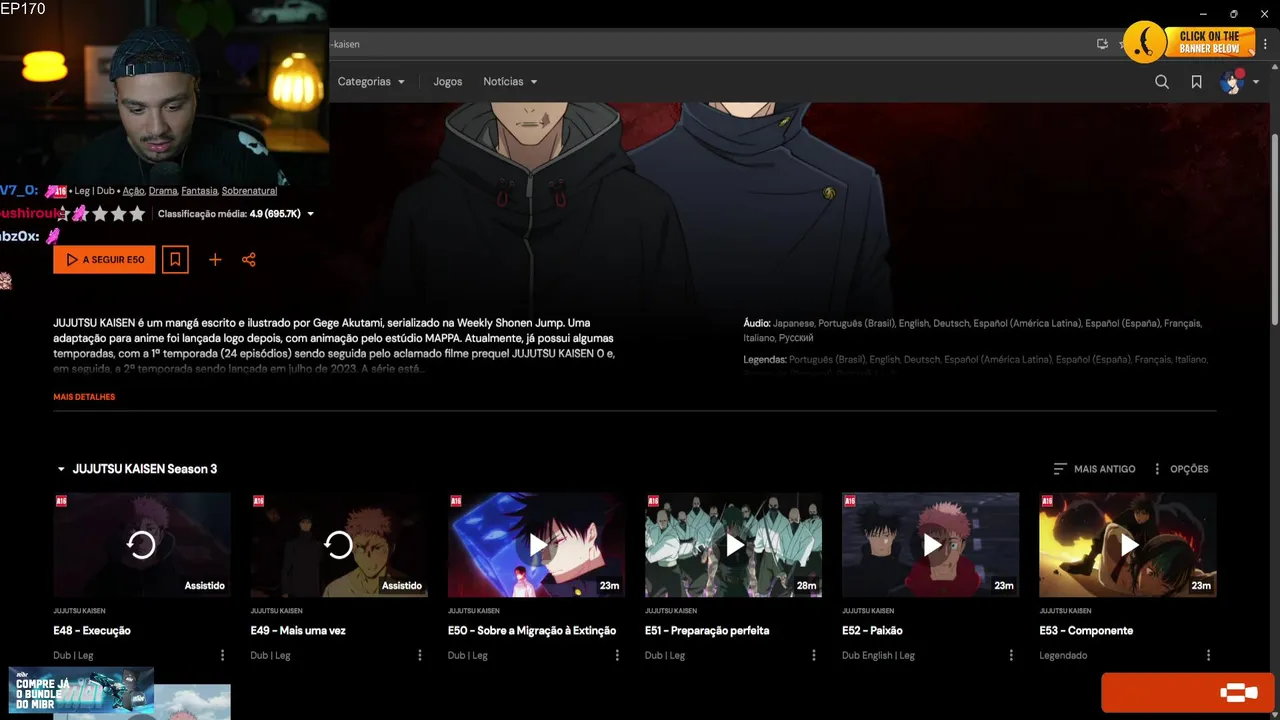Play episode E53 Componente
The image size is (1280, 720).
(x=1128, y=545)
